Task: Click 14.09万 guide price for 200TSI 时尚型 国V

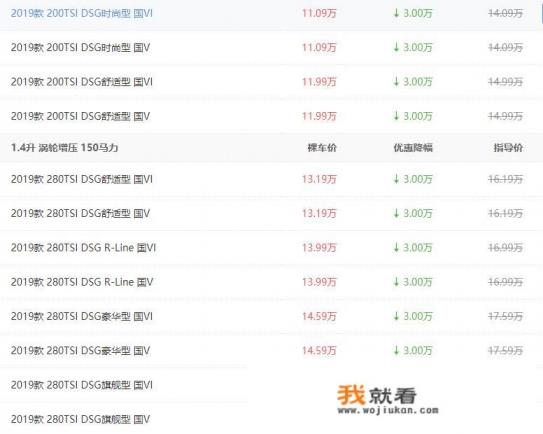Action: pyautogui.click(x=506, y=47)
